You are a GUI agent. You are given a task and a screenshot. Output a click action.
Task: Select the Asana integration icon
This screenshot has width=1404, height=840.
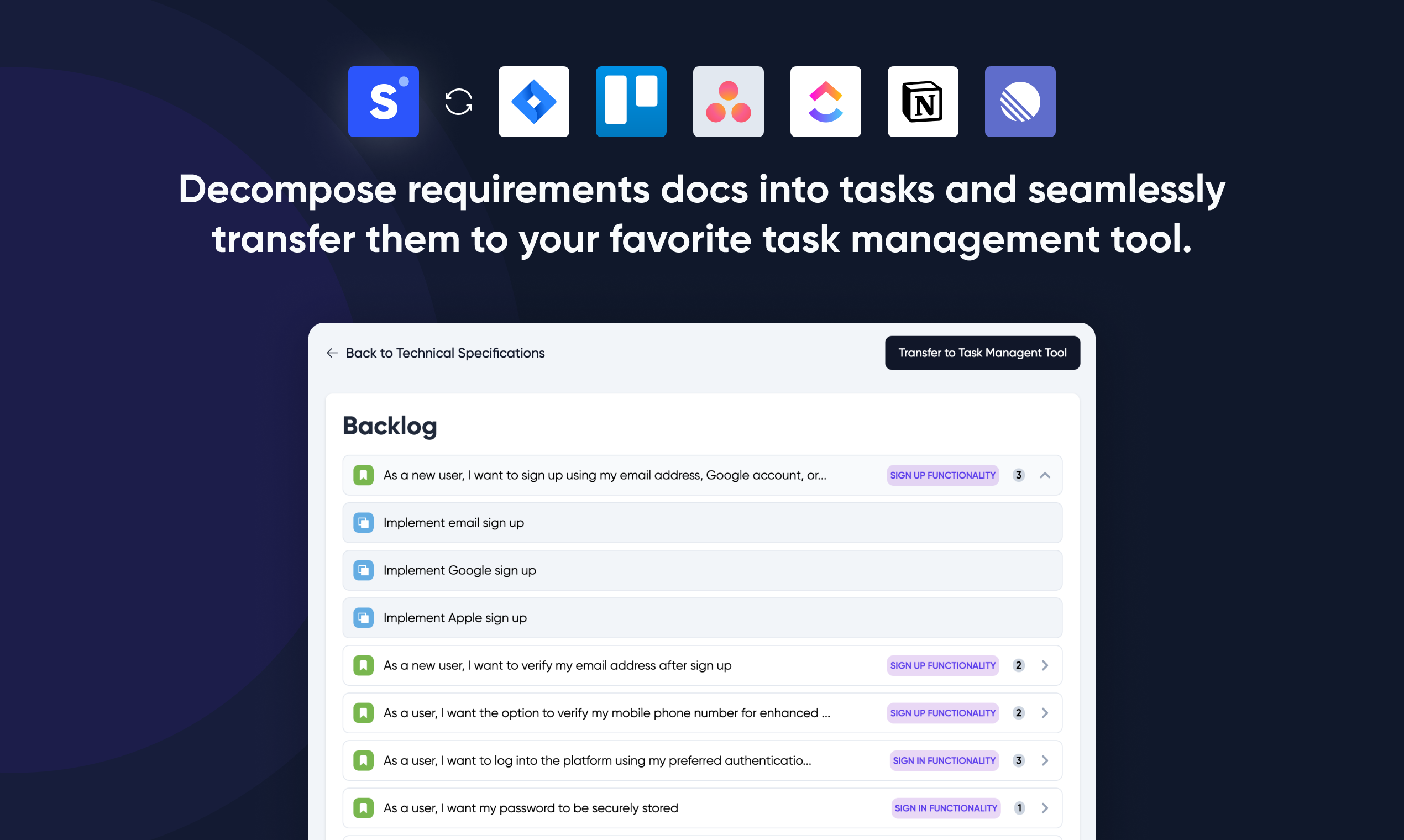728,101
